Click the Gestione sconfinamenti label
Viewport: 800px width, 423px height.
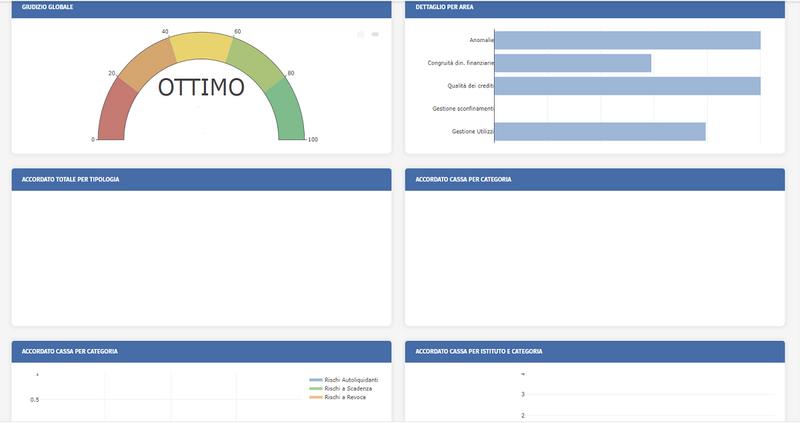point(463,109)
